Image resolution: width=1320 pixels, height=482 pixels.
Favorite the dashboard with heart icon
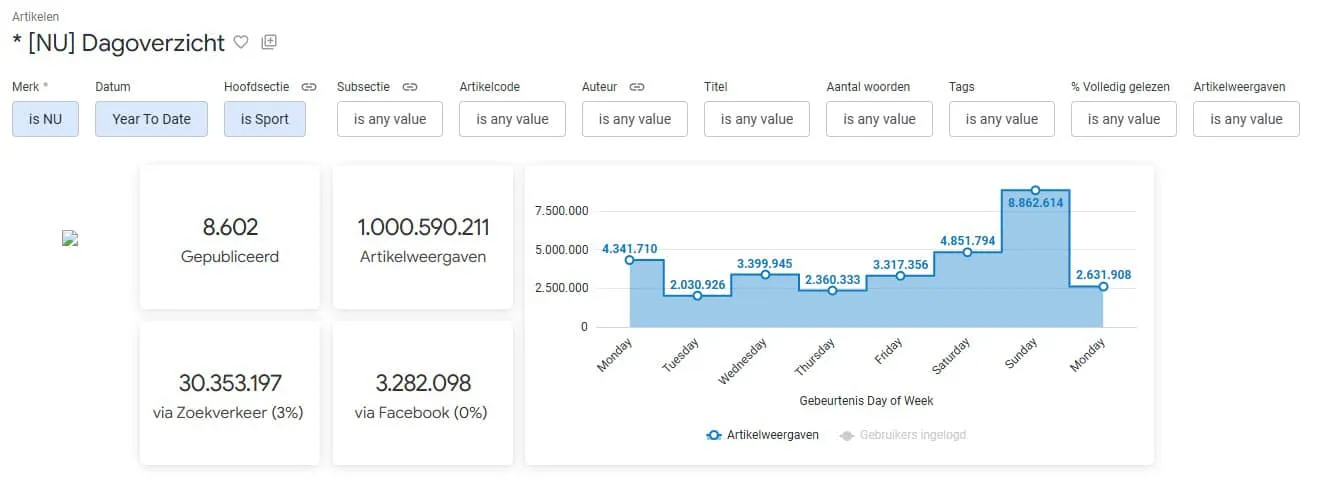point(240,42)
